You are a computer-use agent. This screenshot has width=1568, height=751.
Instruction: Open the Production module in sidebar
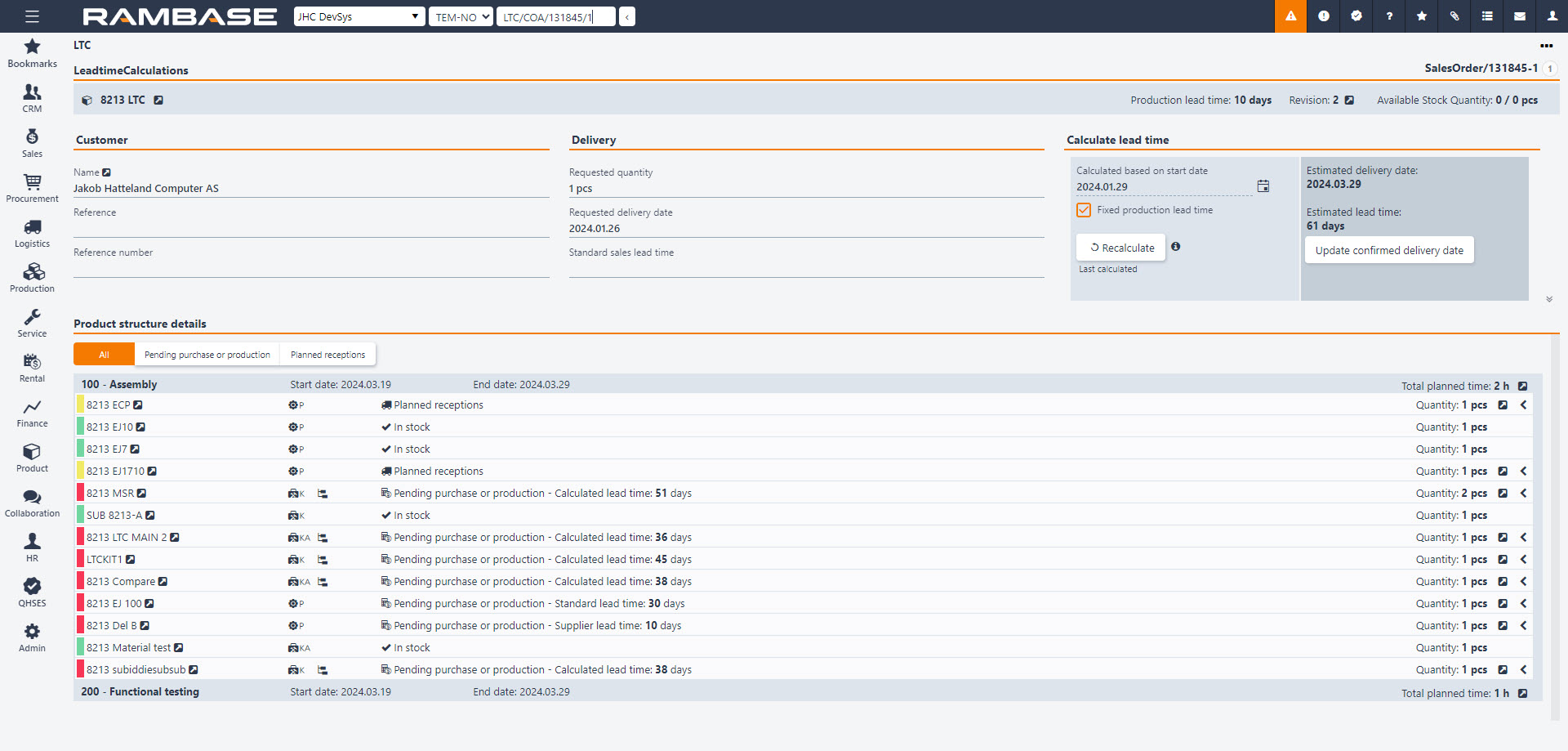[32, 278]
